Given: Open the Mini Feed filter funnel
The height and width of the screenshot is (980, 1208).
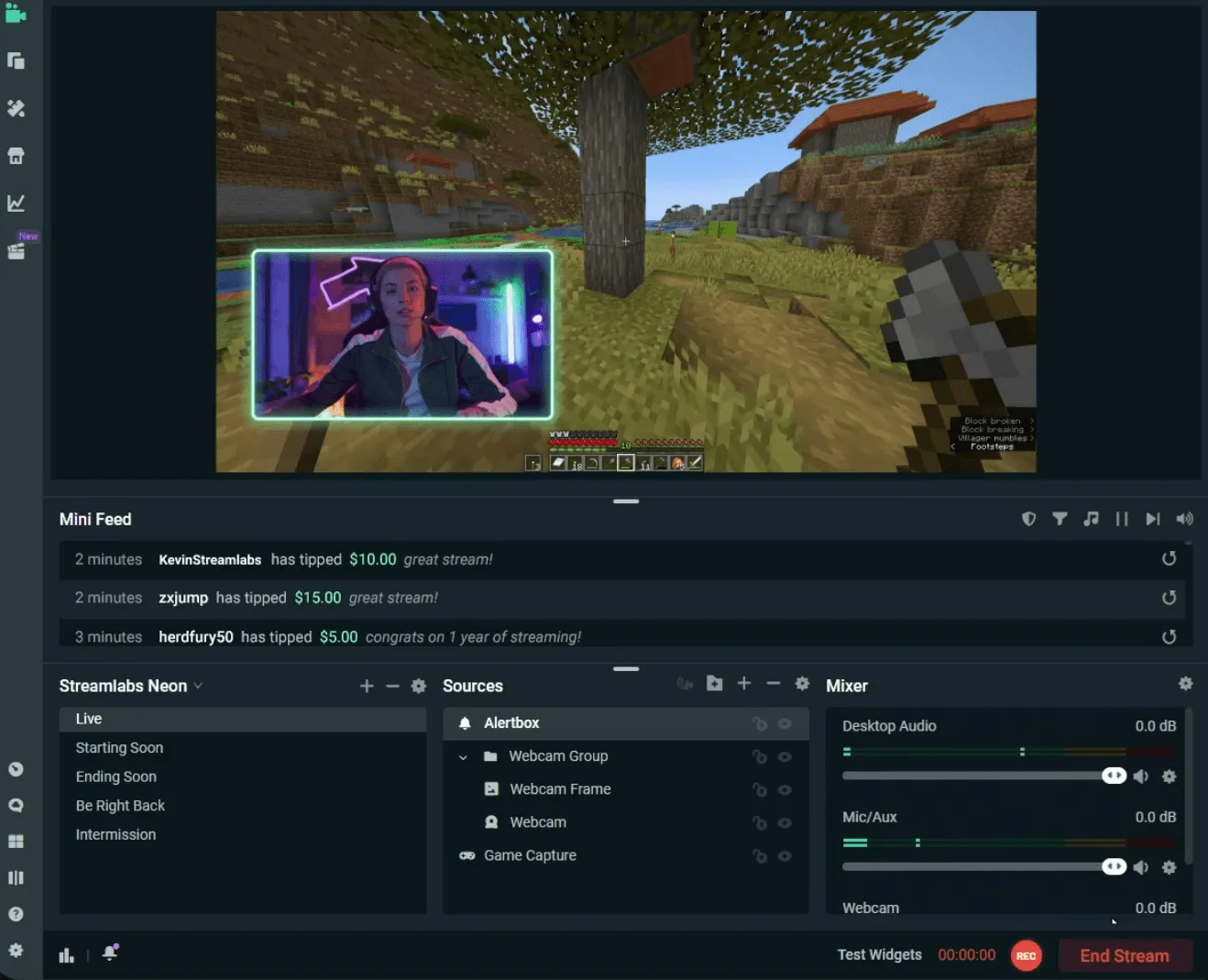Looking at the screenshot, I should [1060, 519].
